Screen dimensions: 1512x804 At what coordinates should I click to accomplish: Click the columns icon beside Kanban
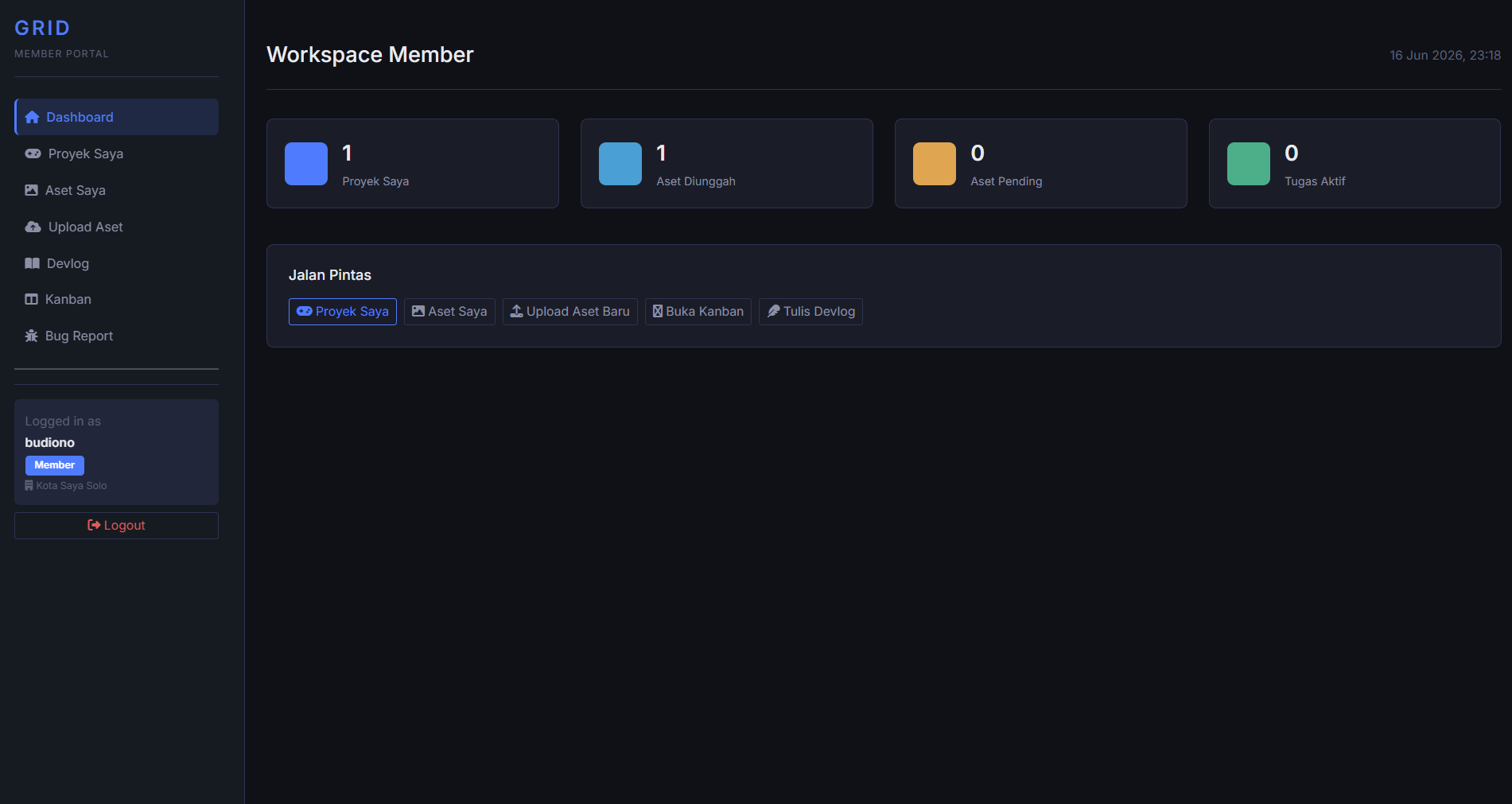(x=31, y=300)
